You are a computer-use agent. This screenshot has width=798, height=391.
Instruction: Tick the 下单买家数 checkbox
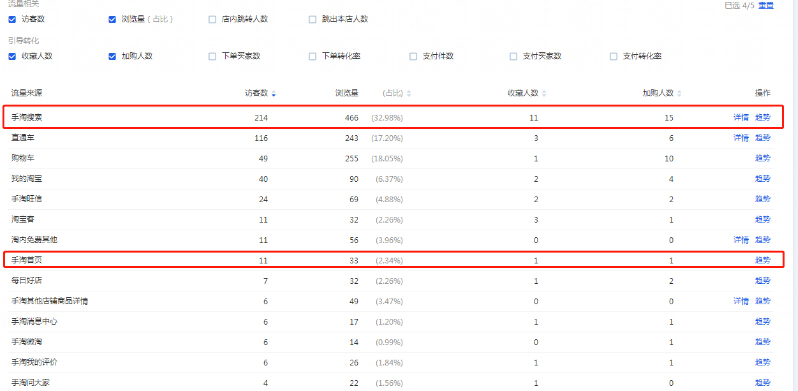click(x=212, y=57)
